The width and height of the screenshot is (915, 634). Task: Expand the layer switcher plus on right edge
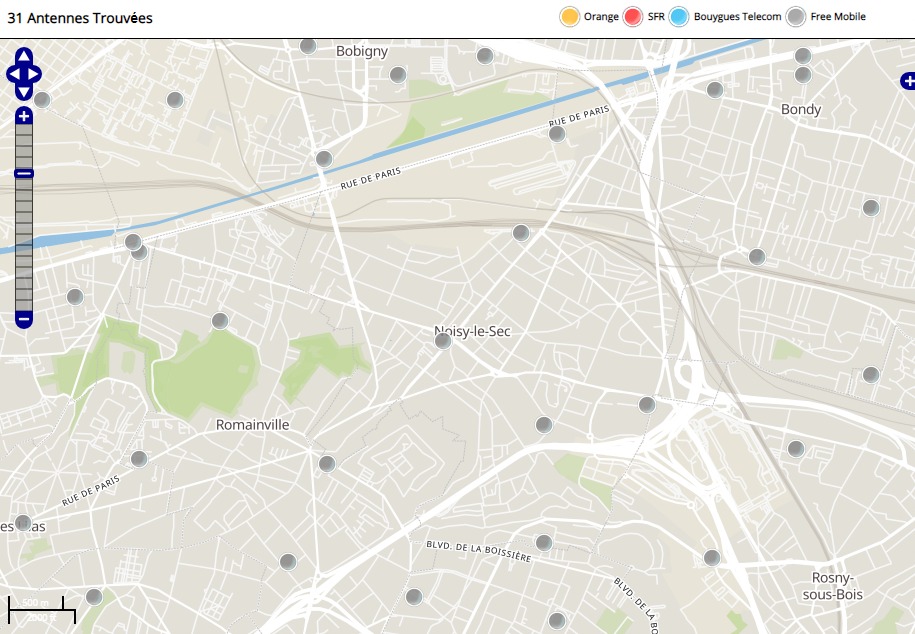[x=907, y=81]
